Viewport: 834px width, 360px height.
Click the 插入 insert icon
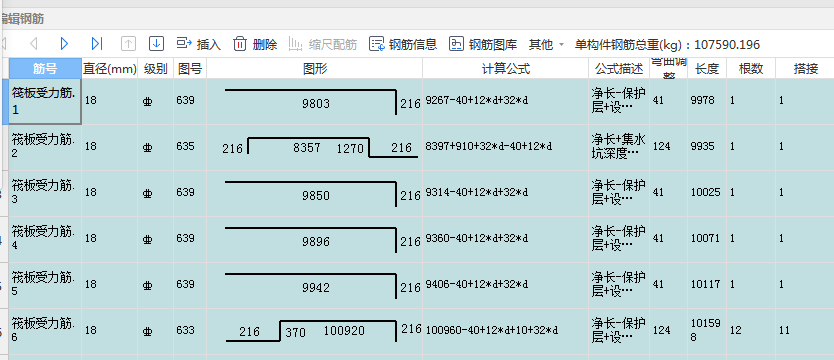[184, 44]
